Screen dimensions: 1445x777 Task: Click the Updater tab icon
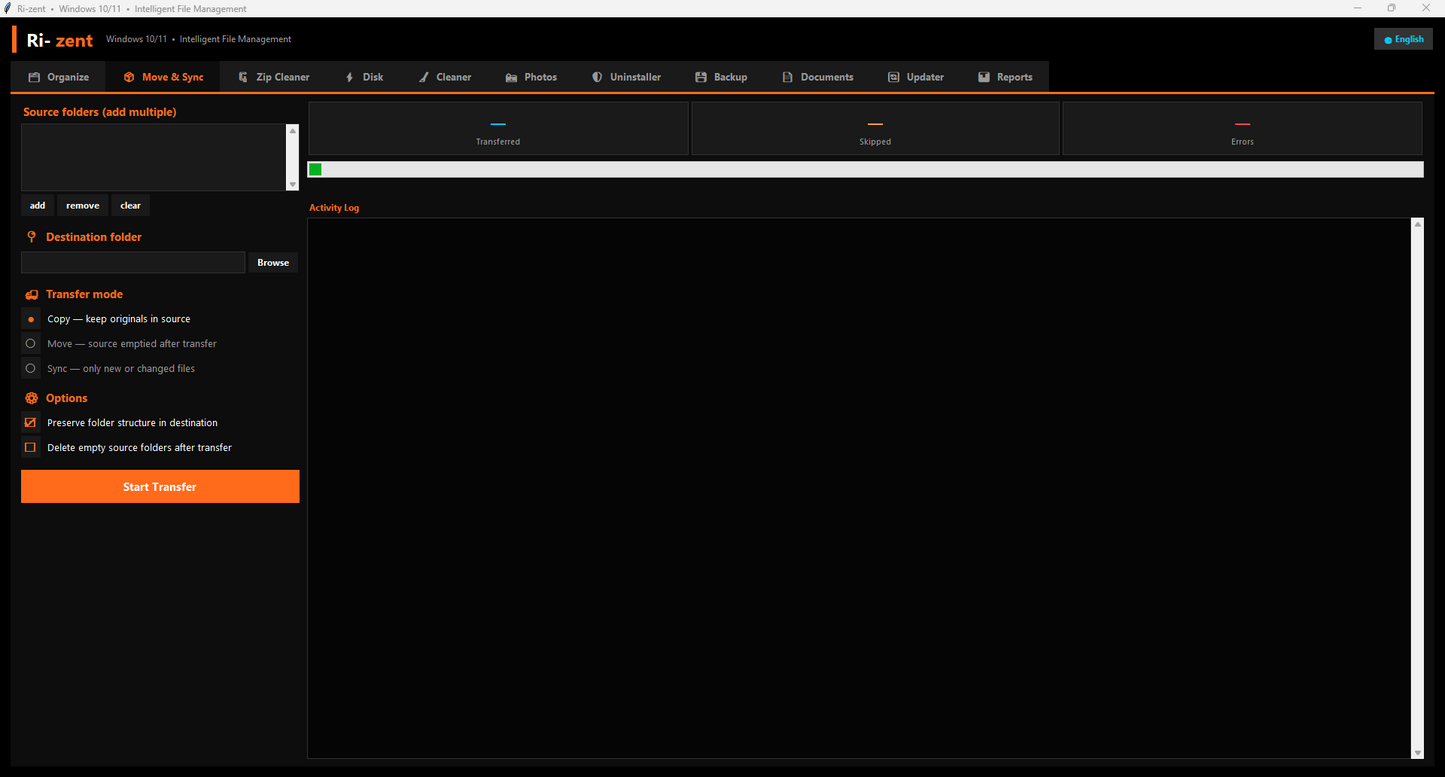(x=893, y=77)
